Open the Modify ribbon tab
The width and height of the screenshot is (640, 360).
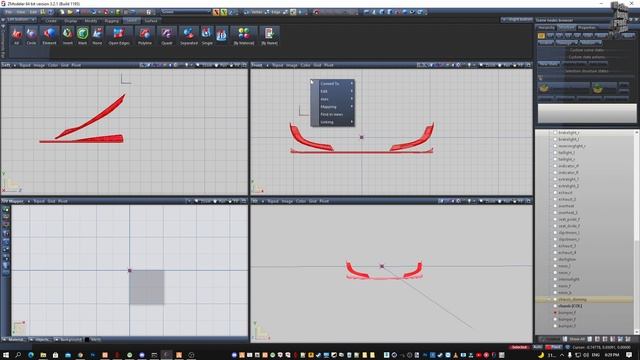point(91,20)
